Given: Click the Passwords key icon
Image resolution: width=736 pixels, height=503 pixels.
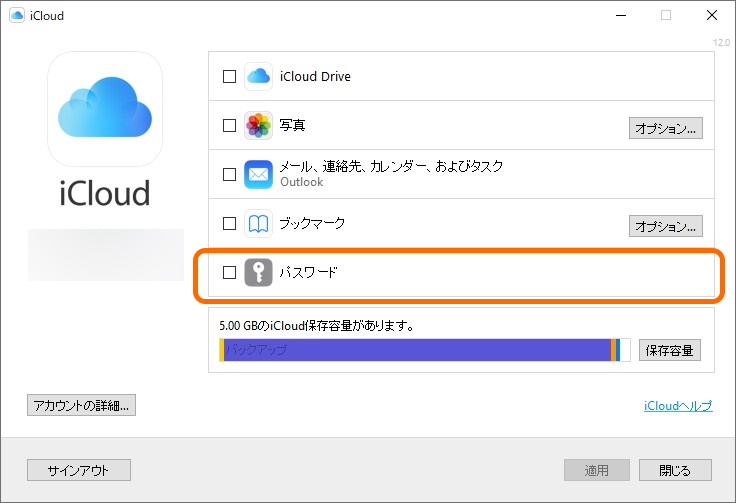Looking at the screenshot, I should [x=258, y=272].
